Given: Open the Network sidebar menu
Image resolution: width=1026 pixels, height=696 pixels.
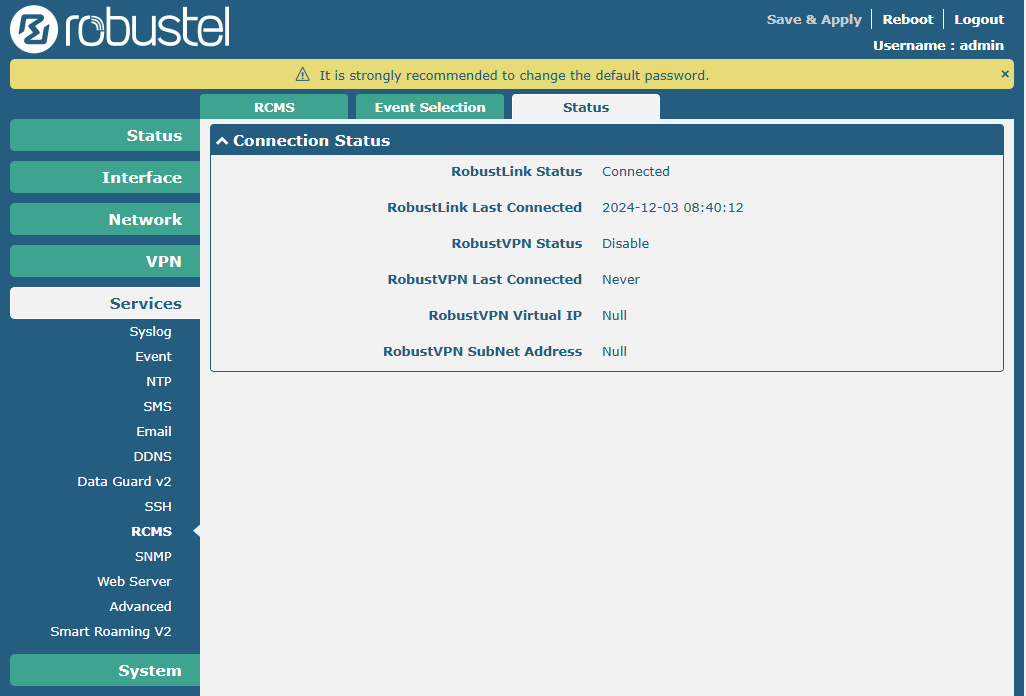Looking at the screenshot, I should 105,219.
